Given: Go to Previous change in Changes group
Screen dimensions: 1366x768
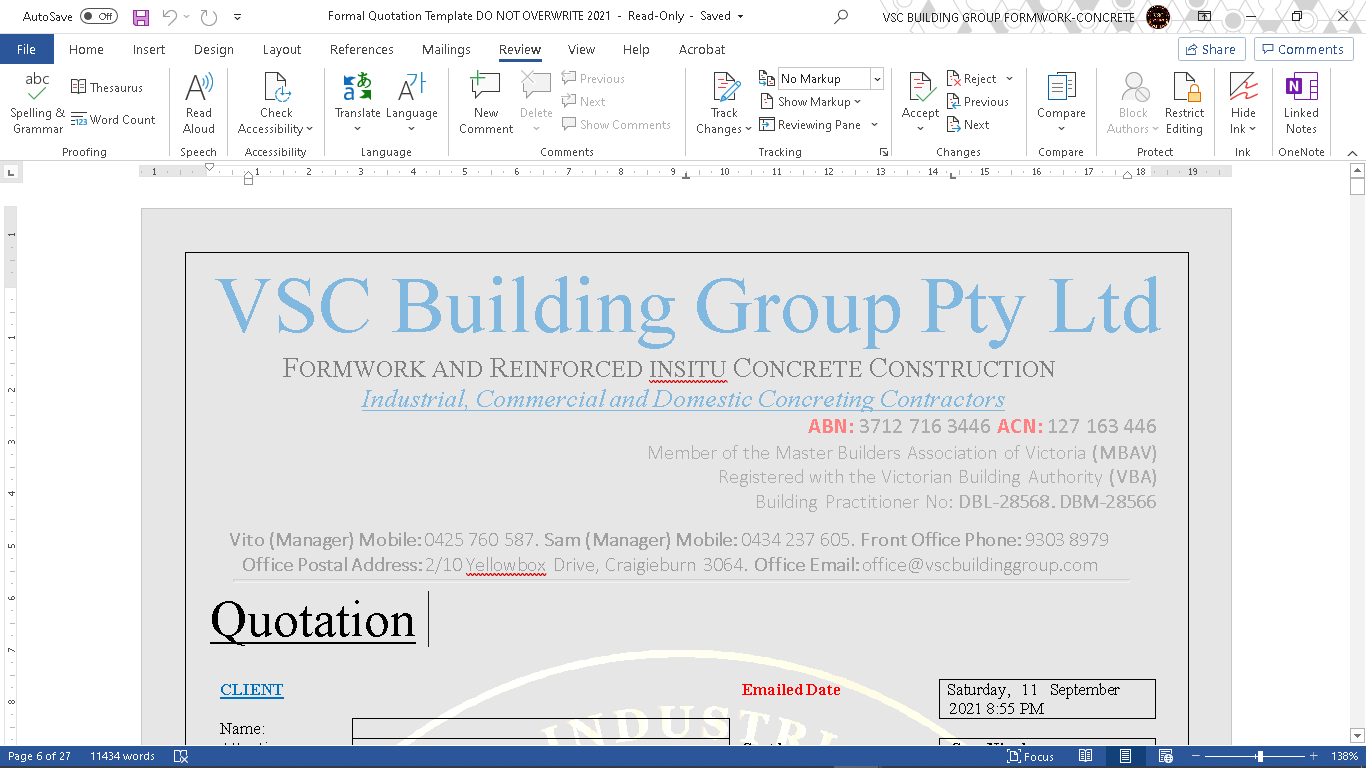Looking at the screenshot, I should point(977,102).
